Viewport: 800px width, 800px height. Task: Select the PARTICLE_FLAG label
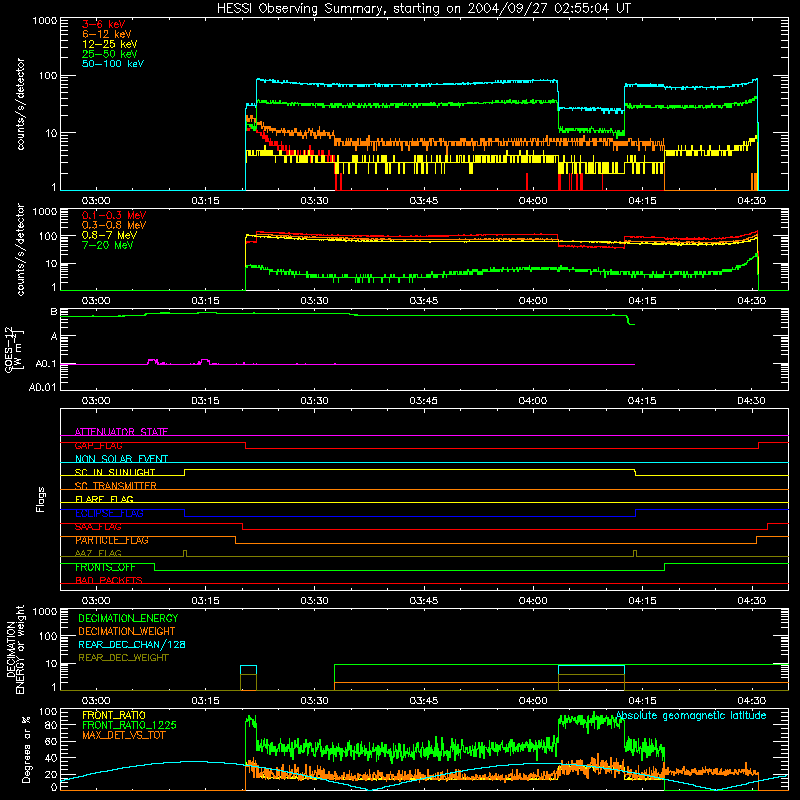tap(112, 540)
